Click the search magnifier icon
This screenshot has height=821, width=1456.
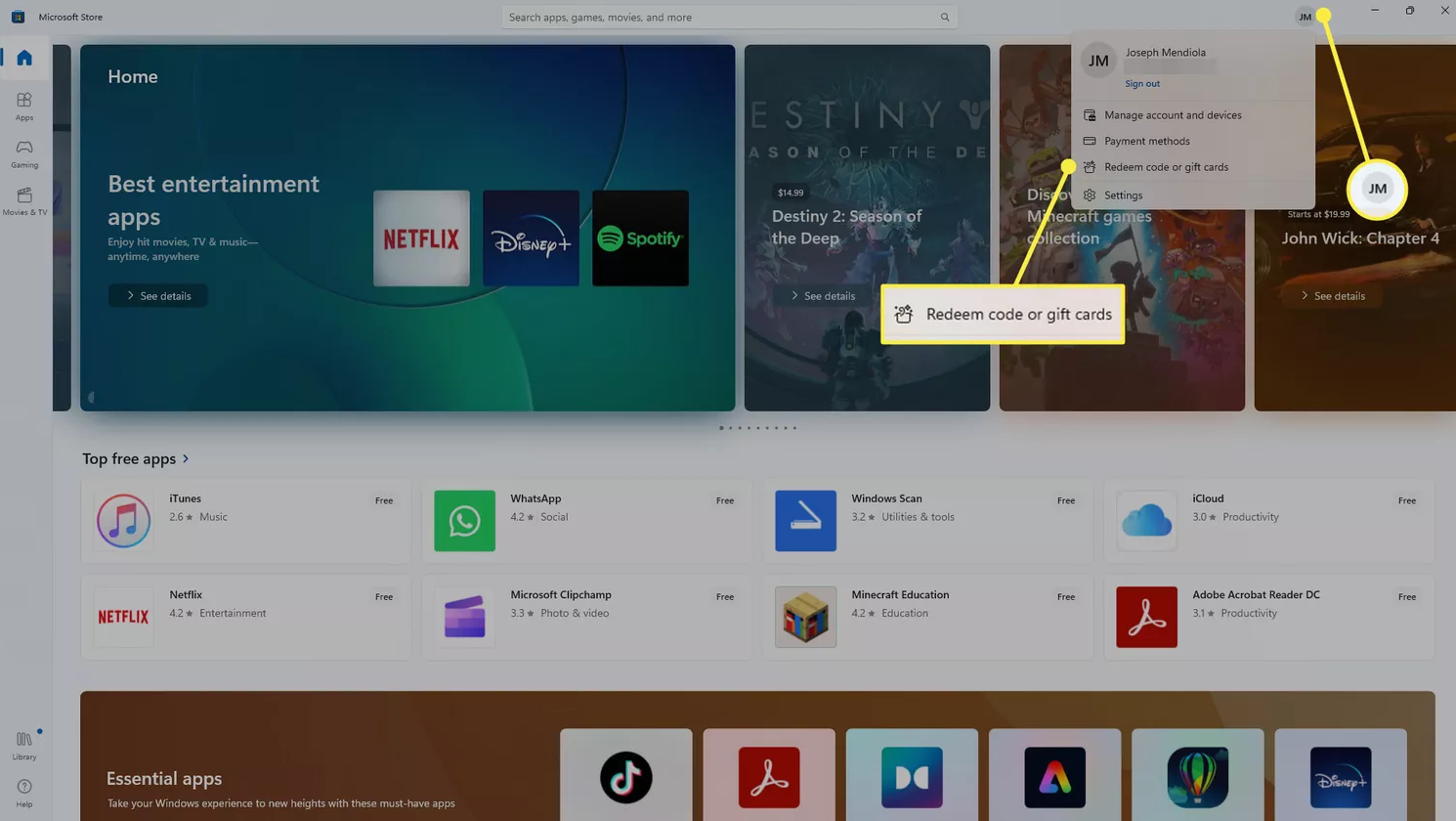pyautogui.click(x=945, y=18)
